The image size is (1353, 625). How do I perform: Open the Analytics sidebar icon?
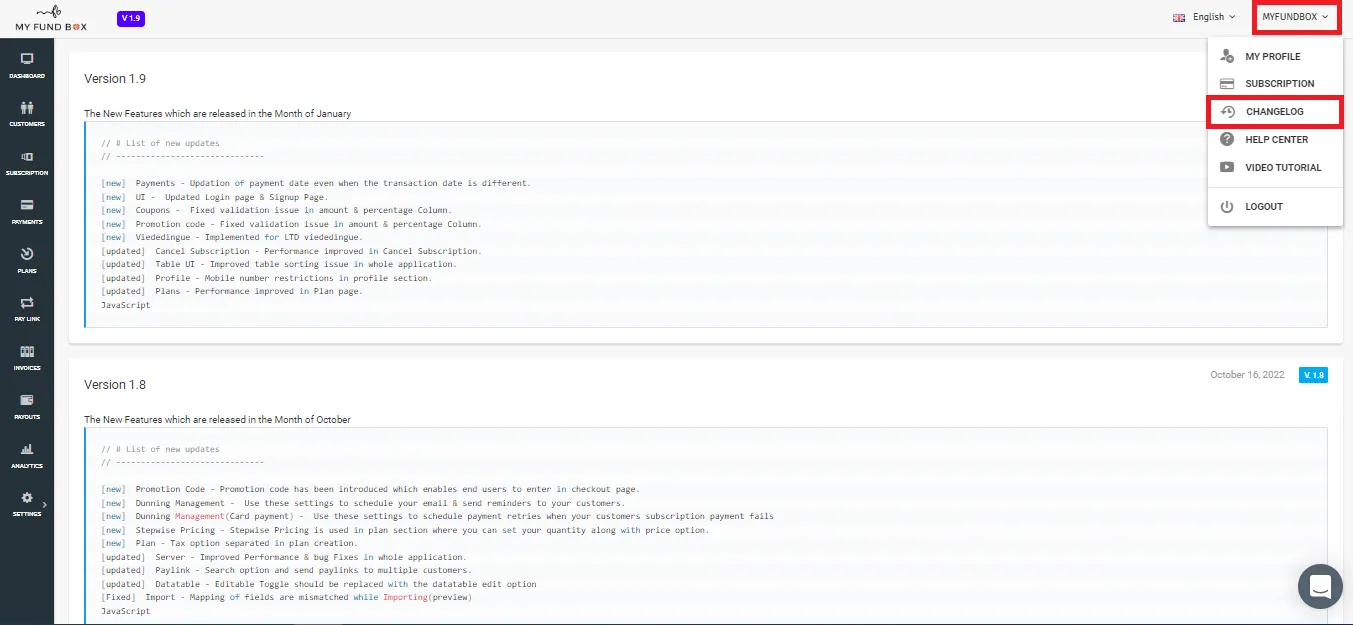27,449
